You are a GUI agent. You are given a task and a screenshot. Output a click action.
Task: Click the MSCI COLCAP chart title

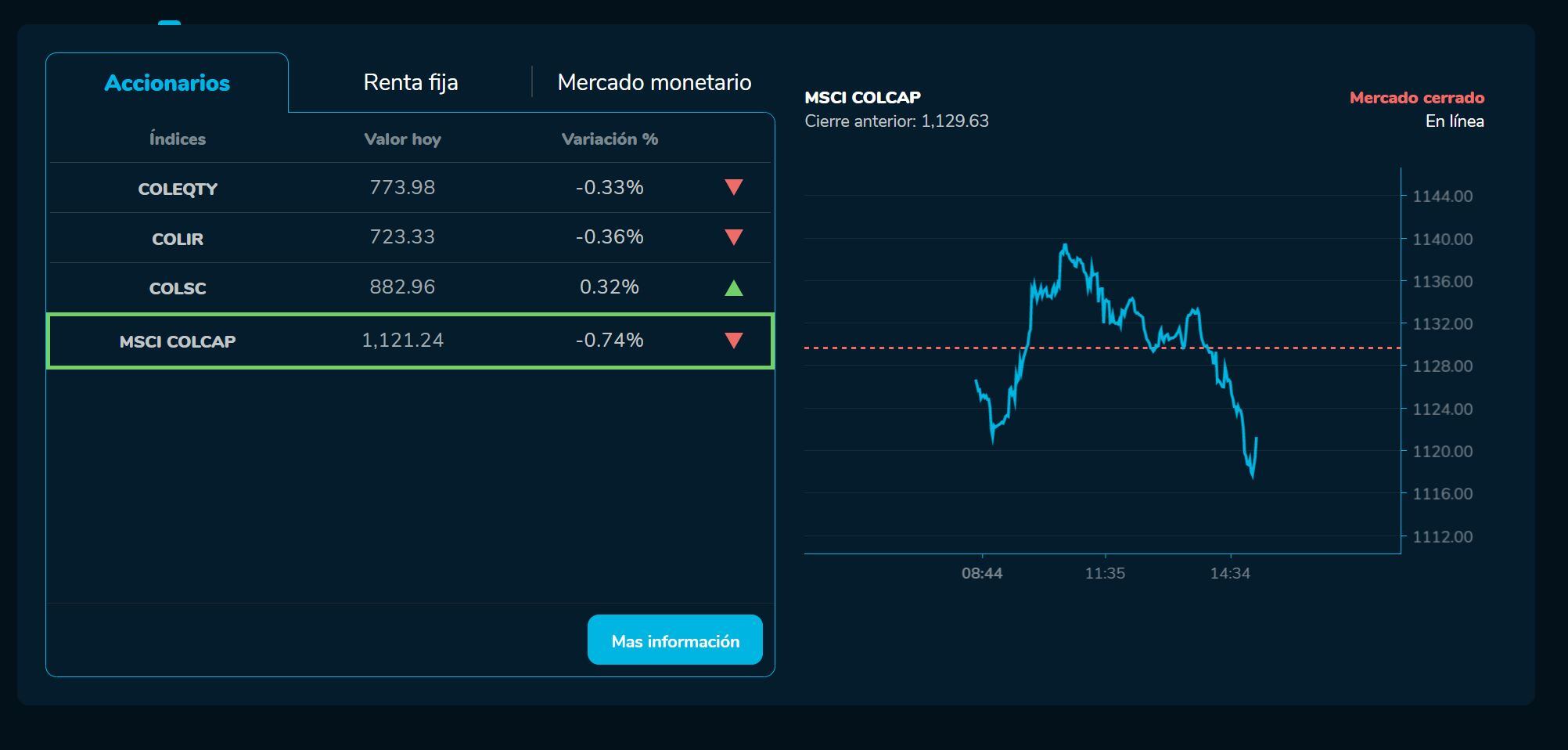click(x=863, y=97)
